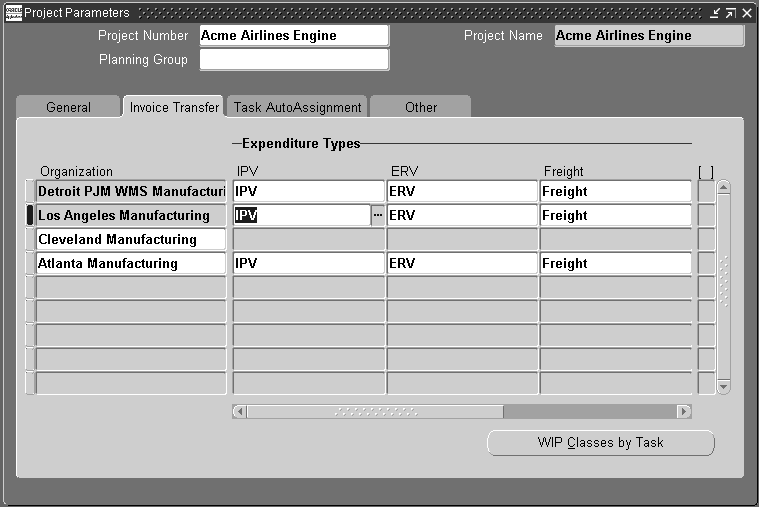Click descriptive flexfield box for Los Angeles row
The height and width of the screenshot is (507, 759).
(x=706, y=215)
